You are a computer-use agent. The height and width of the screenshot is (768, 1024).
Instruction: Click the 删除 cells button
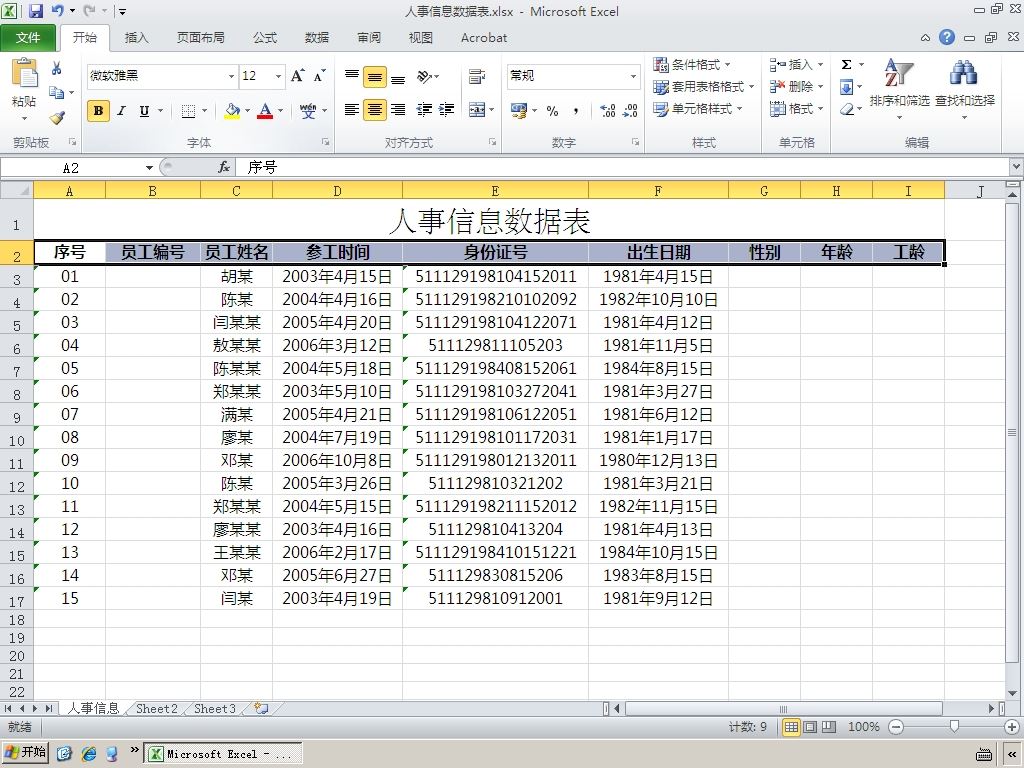pyautogui.click(x=795, y=86)
